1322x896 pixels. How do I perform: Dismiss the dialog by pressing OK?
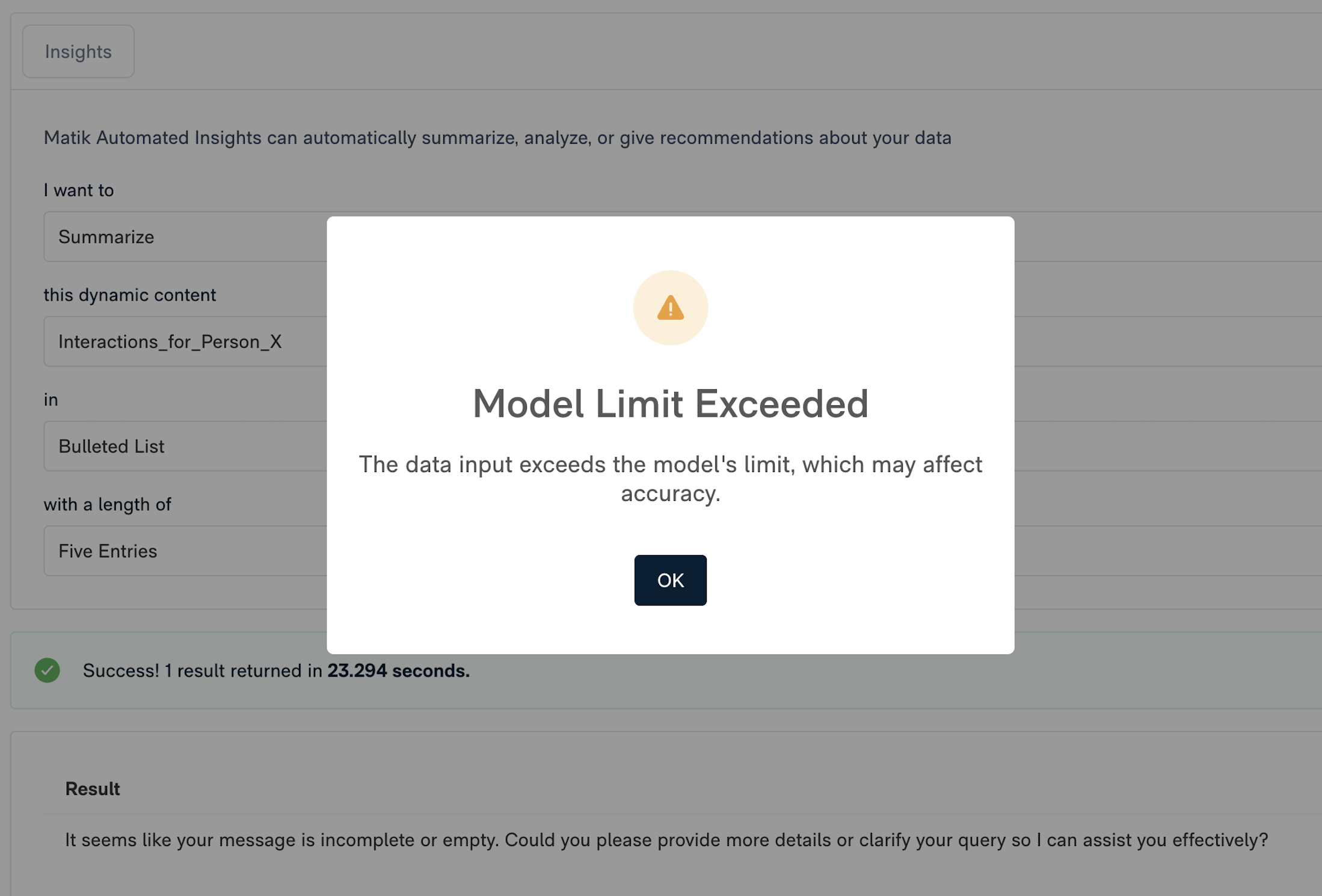[670, 580]
